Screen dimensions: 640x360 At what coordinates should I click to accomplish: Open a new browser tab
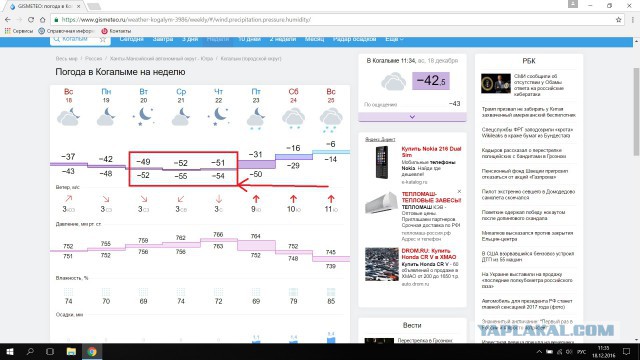click(x=94, y=6)
